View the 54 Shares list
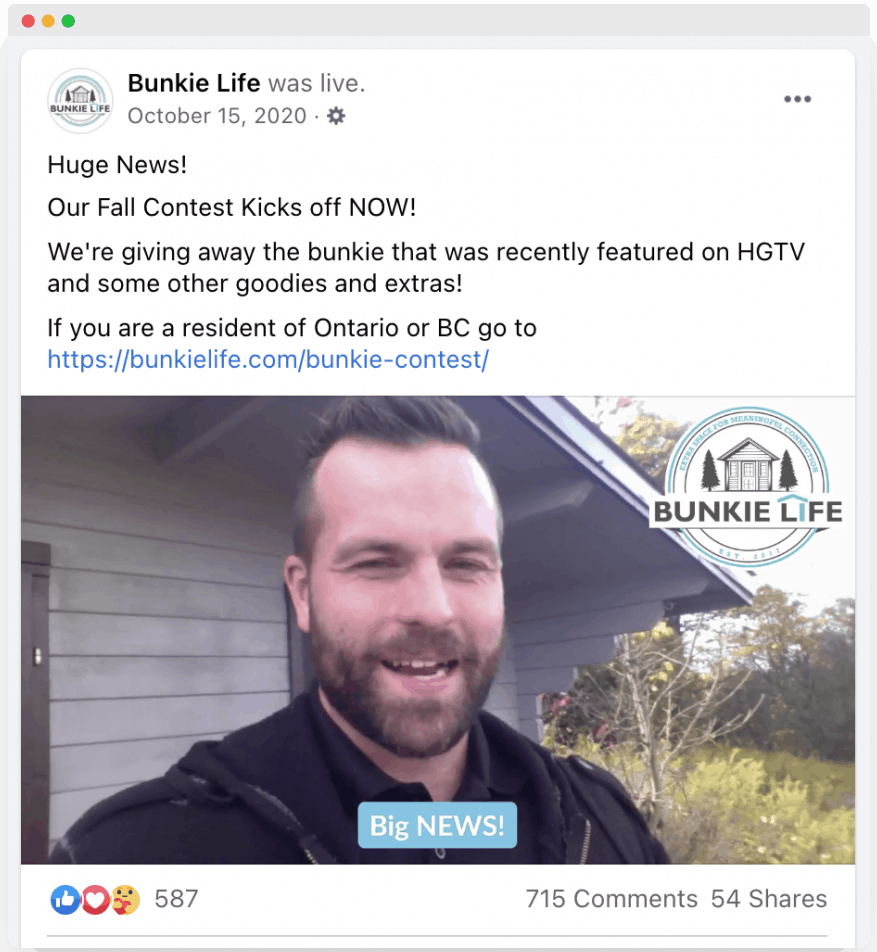The width and height of the screenshot is (877, 952). coord(769,899)
